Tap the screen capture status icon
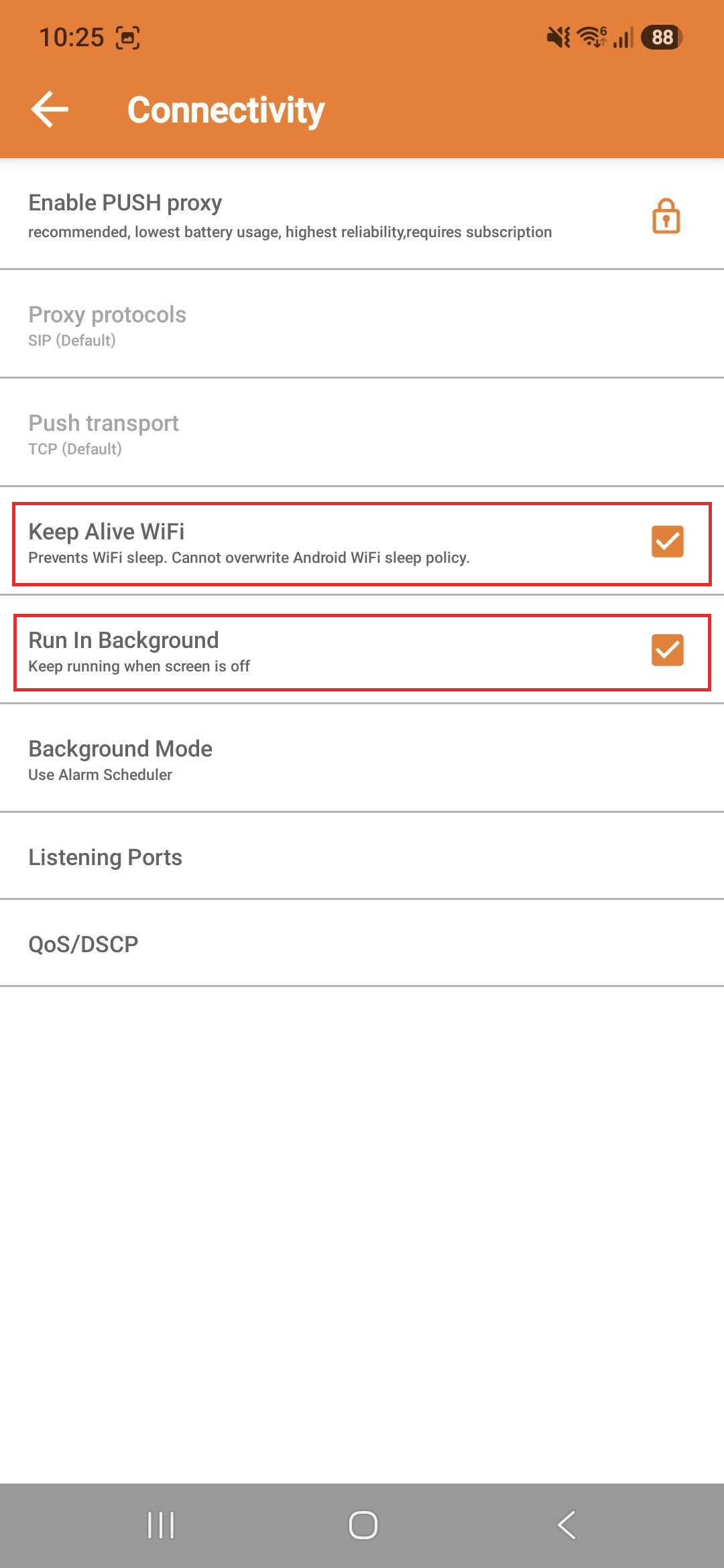 tap(128, 38)
